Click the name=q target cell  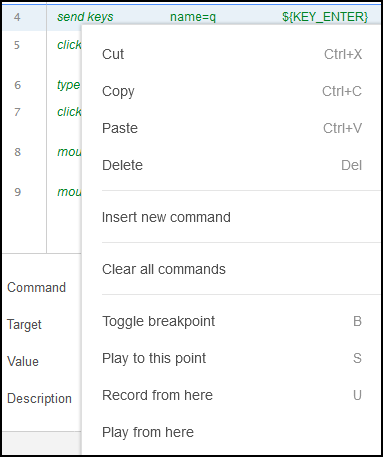tap(193, 17)
